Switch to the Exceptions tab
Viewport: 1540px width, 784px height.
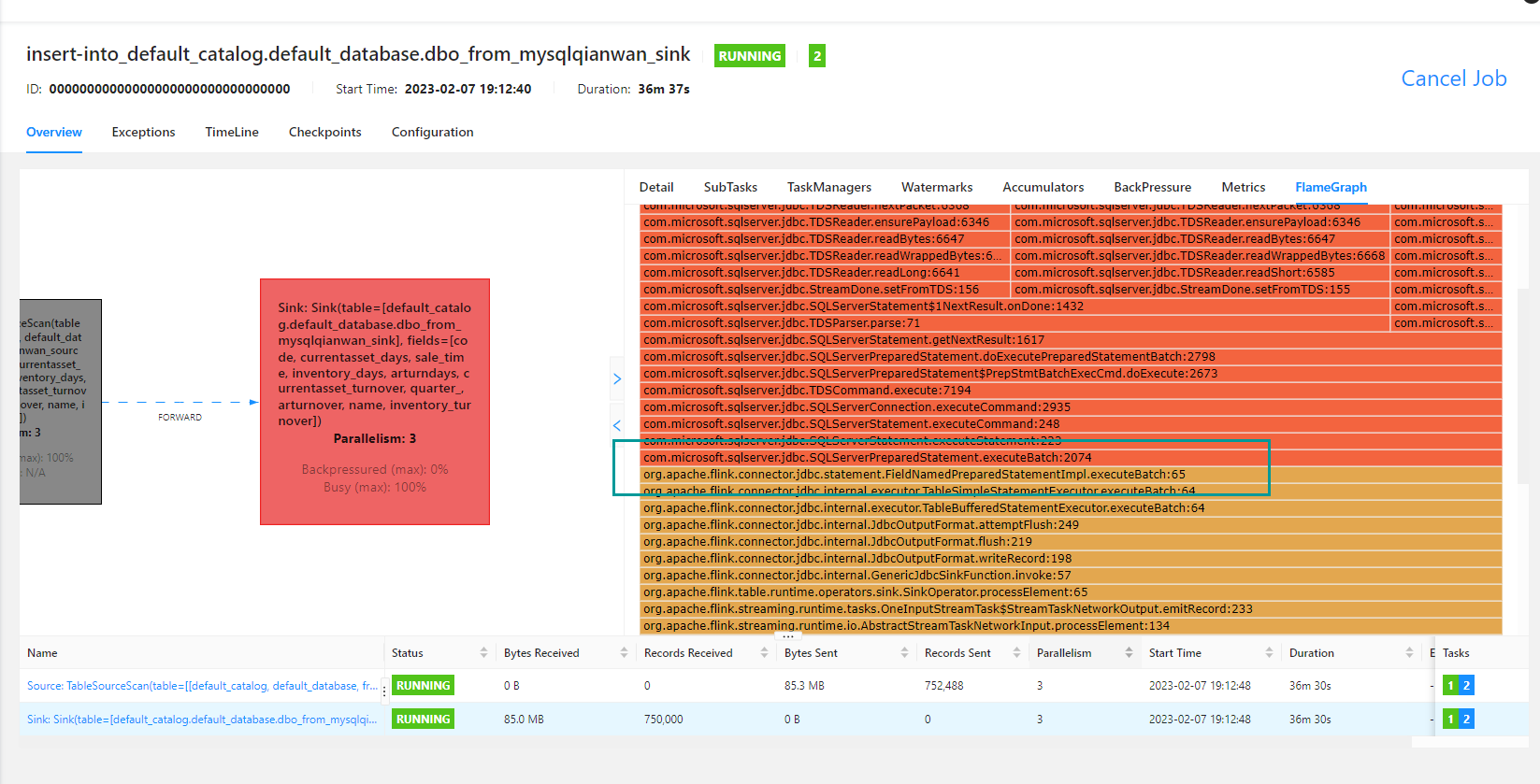[143, 132]
